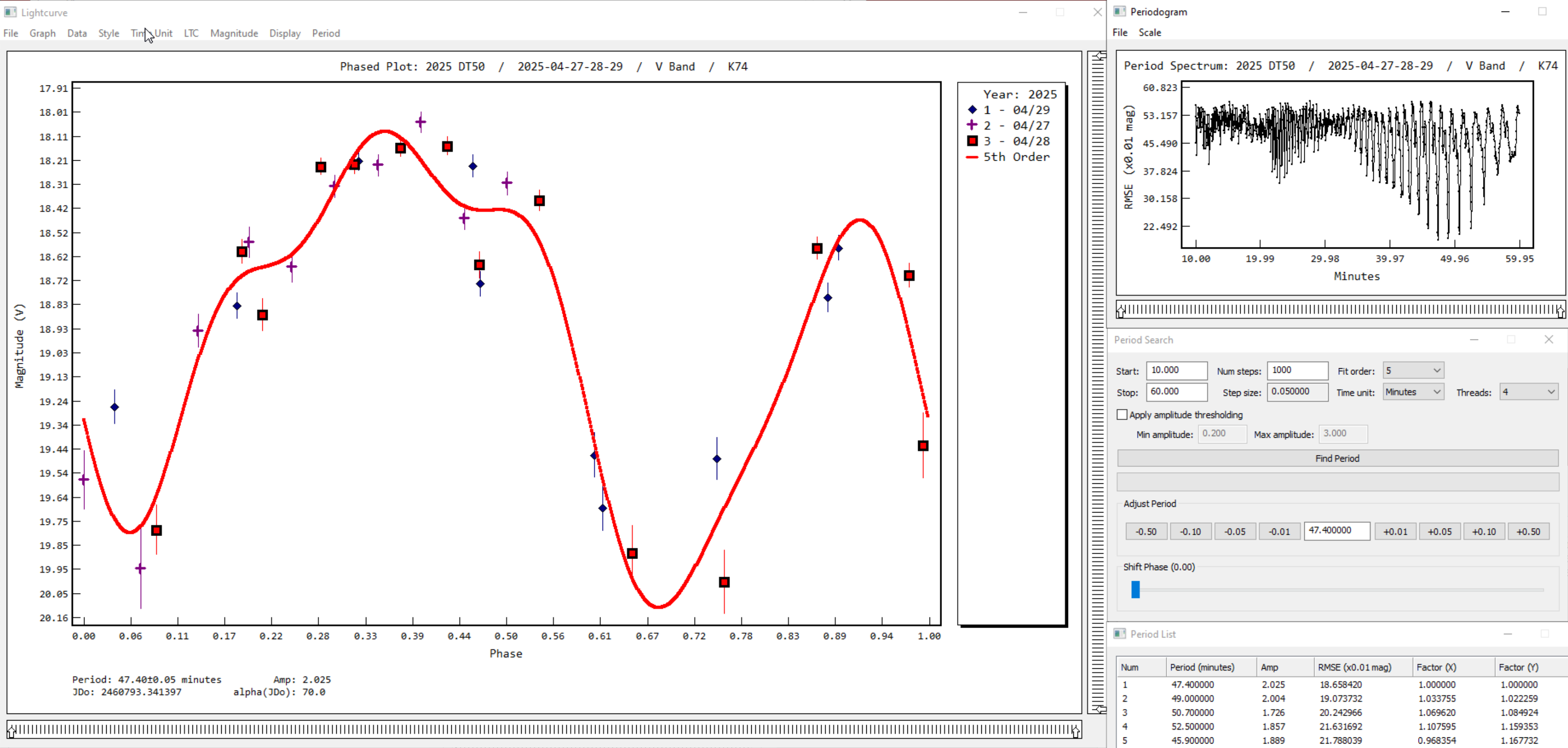Click legend entry 1 - 04/29

pos(1009,110)
